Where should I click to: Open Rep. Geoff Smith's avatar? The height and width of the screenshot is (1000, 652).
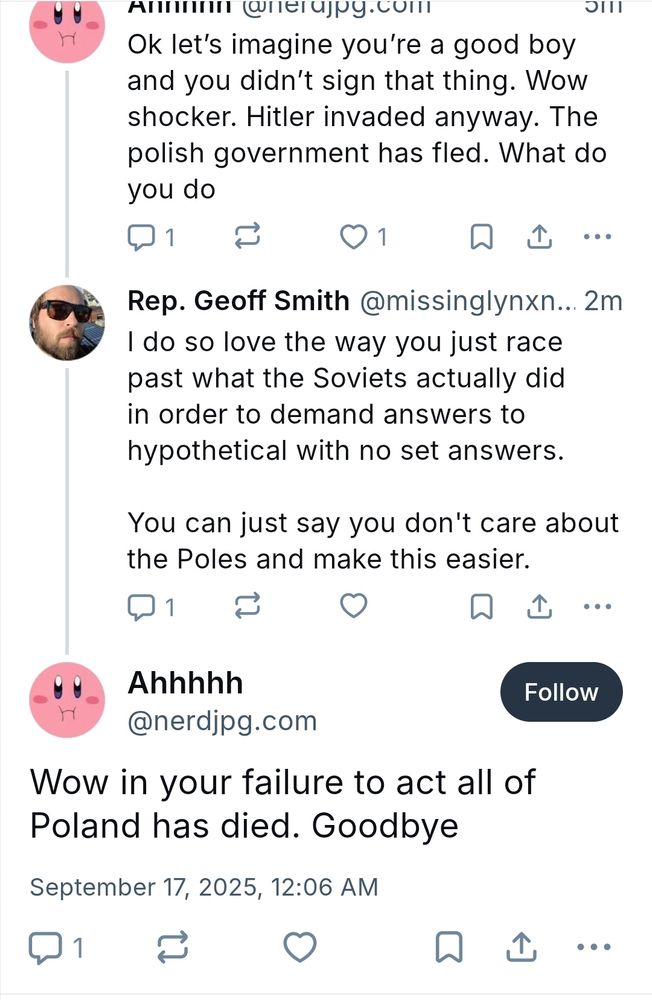coord(68,322)
